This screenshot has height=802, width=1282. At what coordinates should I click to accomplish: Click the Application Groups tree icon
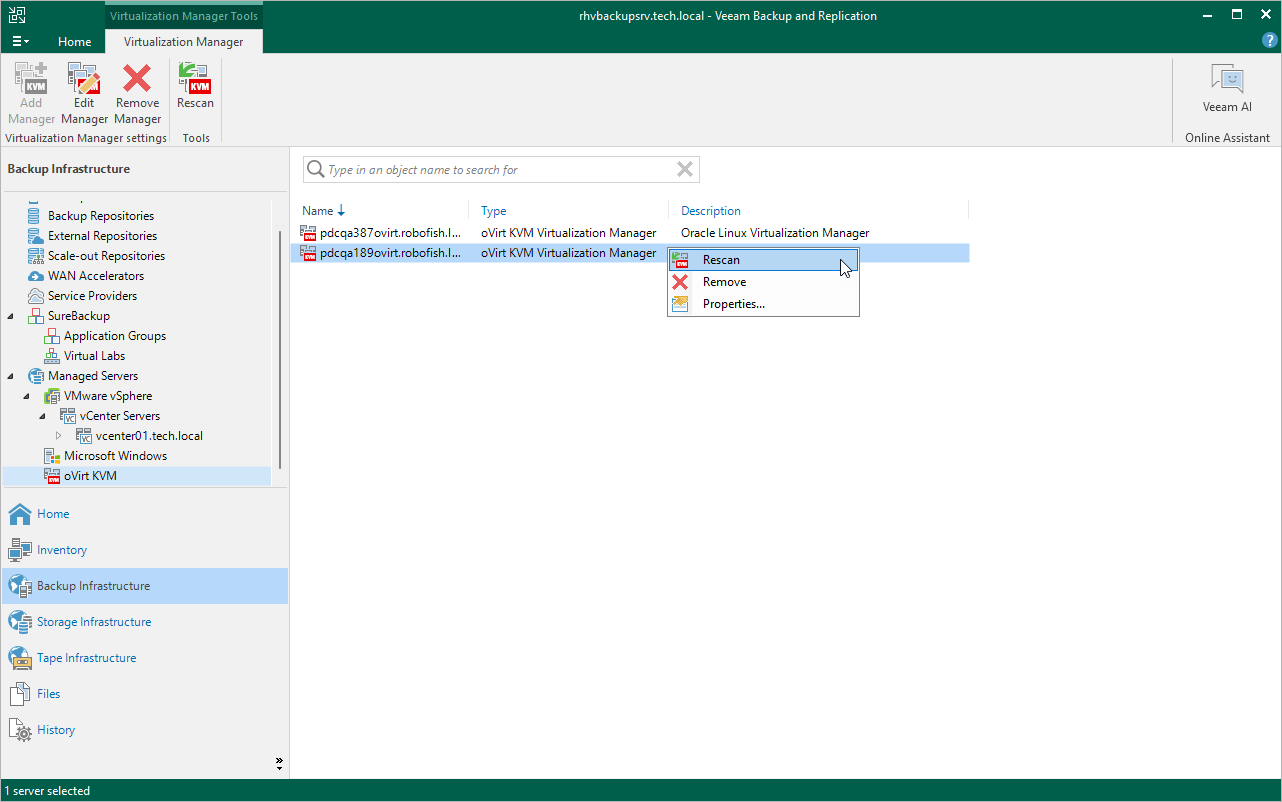[52, 336]
